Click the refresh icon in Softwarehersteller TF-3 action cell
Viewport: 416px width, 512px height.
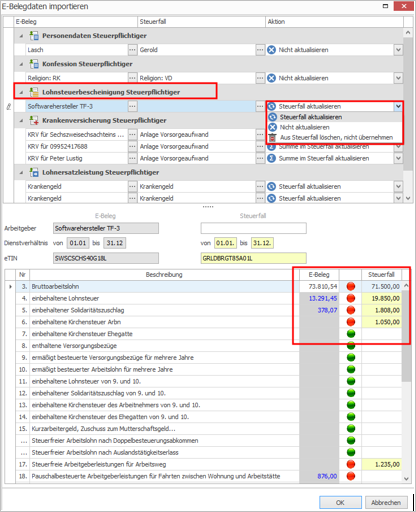point(272,106)
